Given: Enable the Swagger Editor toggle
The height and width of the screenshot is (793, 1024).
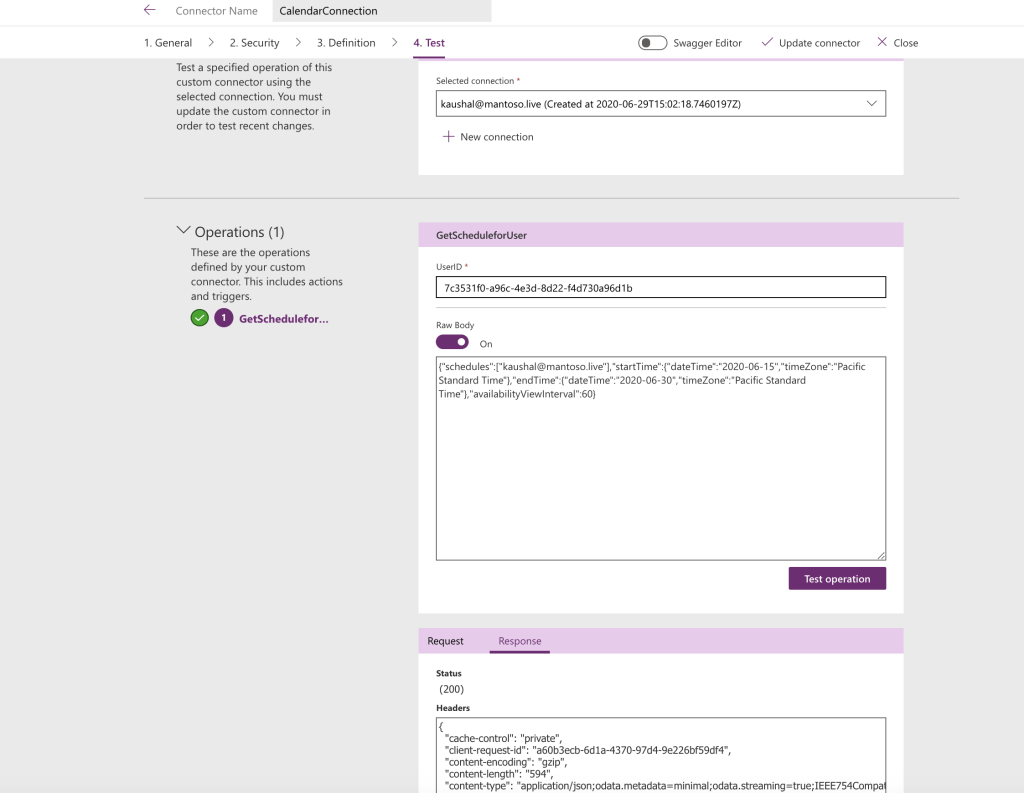Looking at the screenshot, I should (x=653, y=43).
